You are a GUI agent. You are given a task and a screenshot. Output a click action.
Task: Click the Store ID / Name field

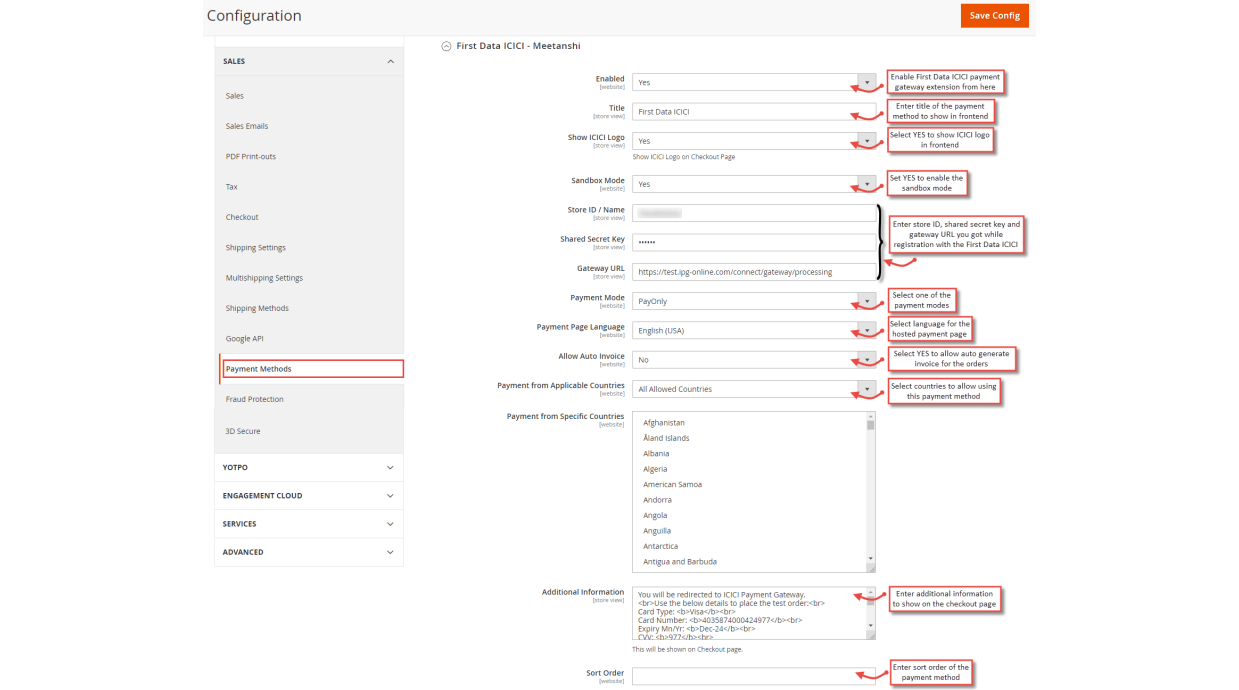[754, 213]
